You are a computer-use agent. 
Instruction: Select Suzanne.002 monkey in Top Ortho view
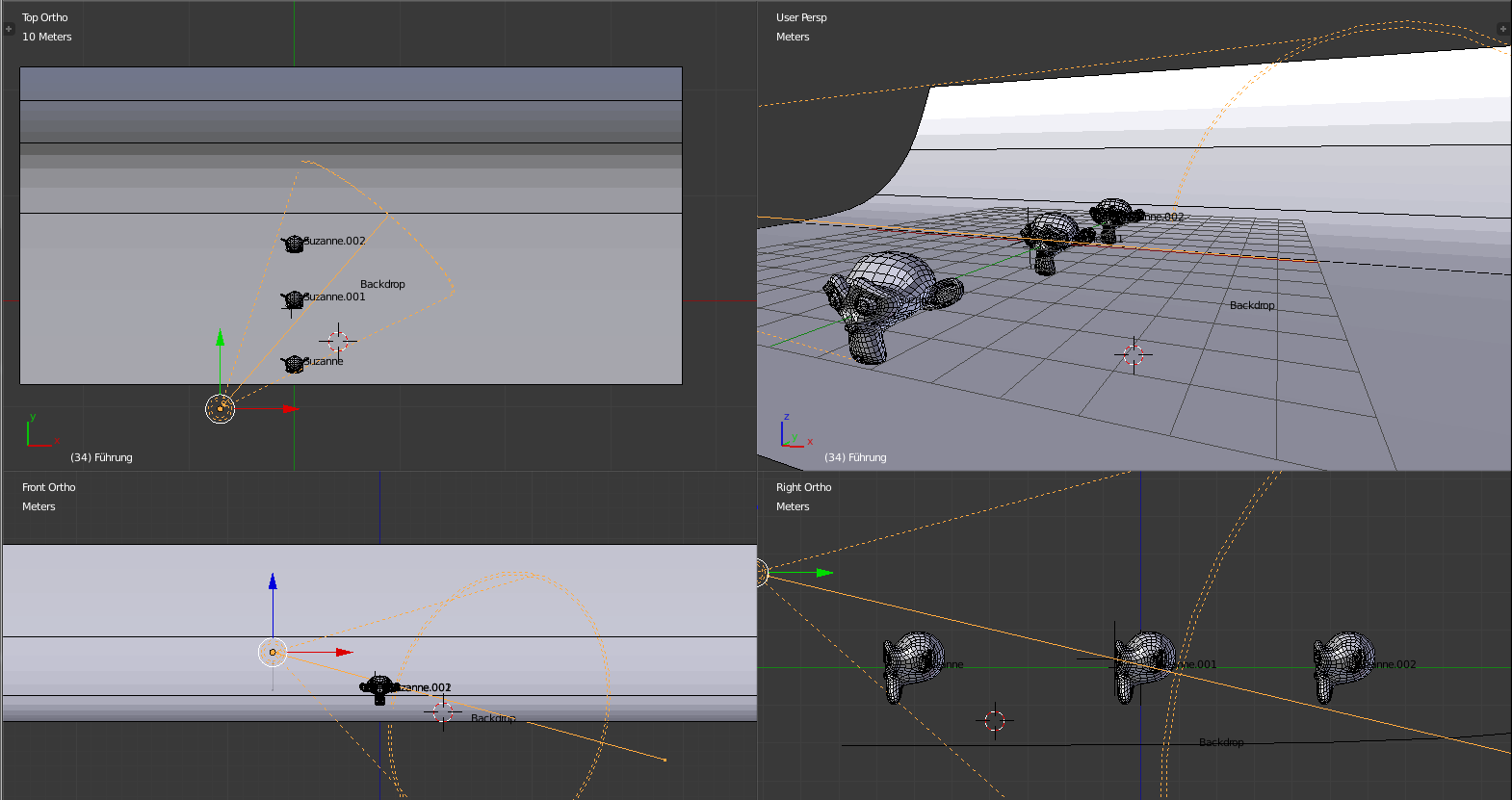[x=294, y=244]
